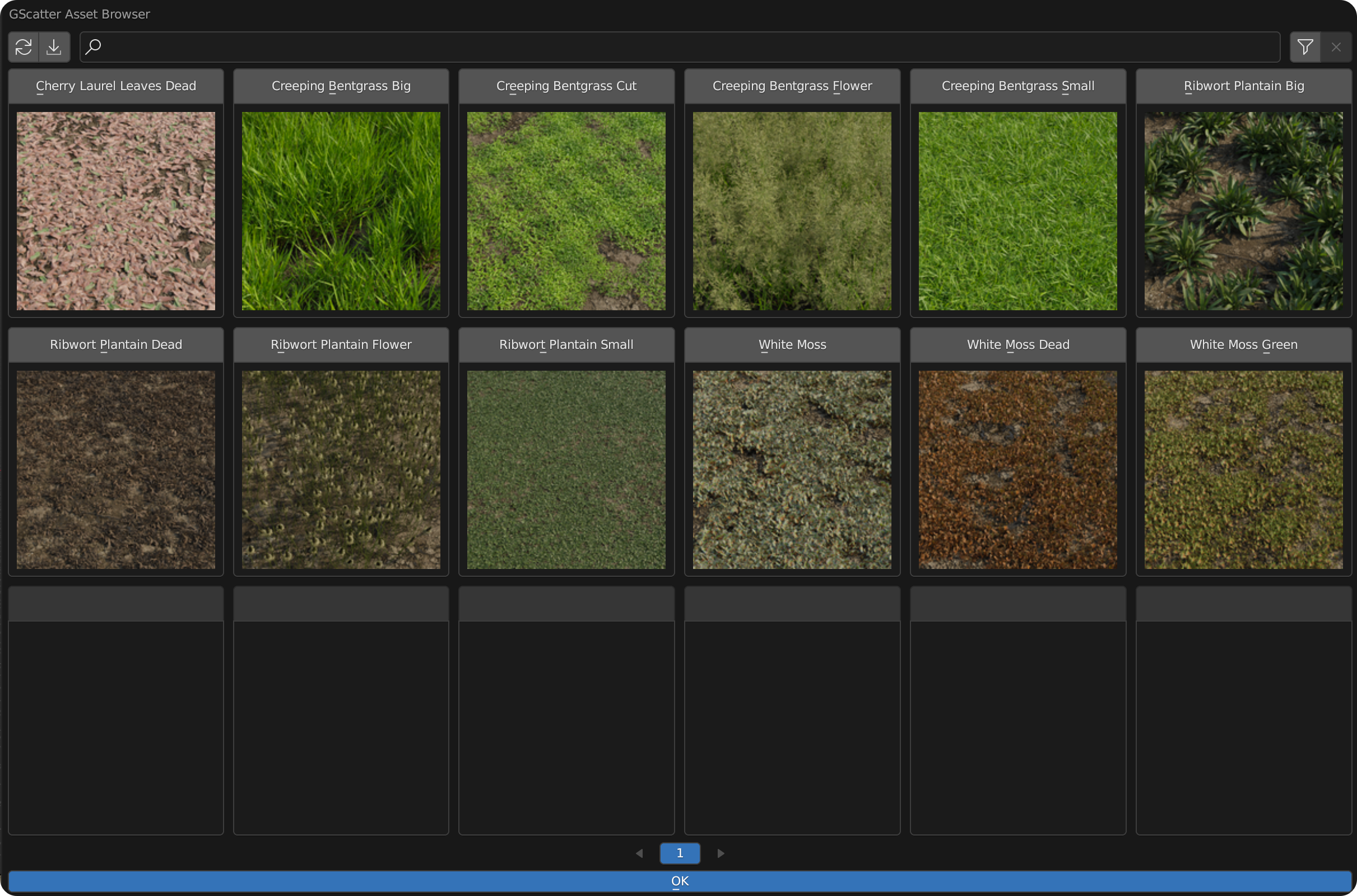Viewport: 1357px width, 896px height.
Task: Select page number 1
Action: point(680,853)
